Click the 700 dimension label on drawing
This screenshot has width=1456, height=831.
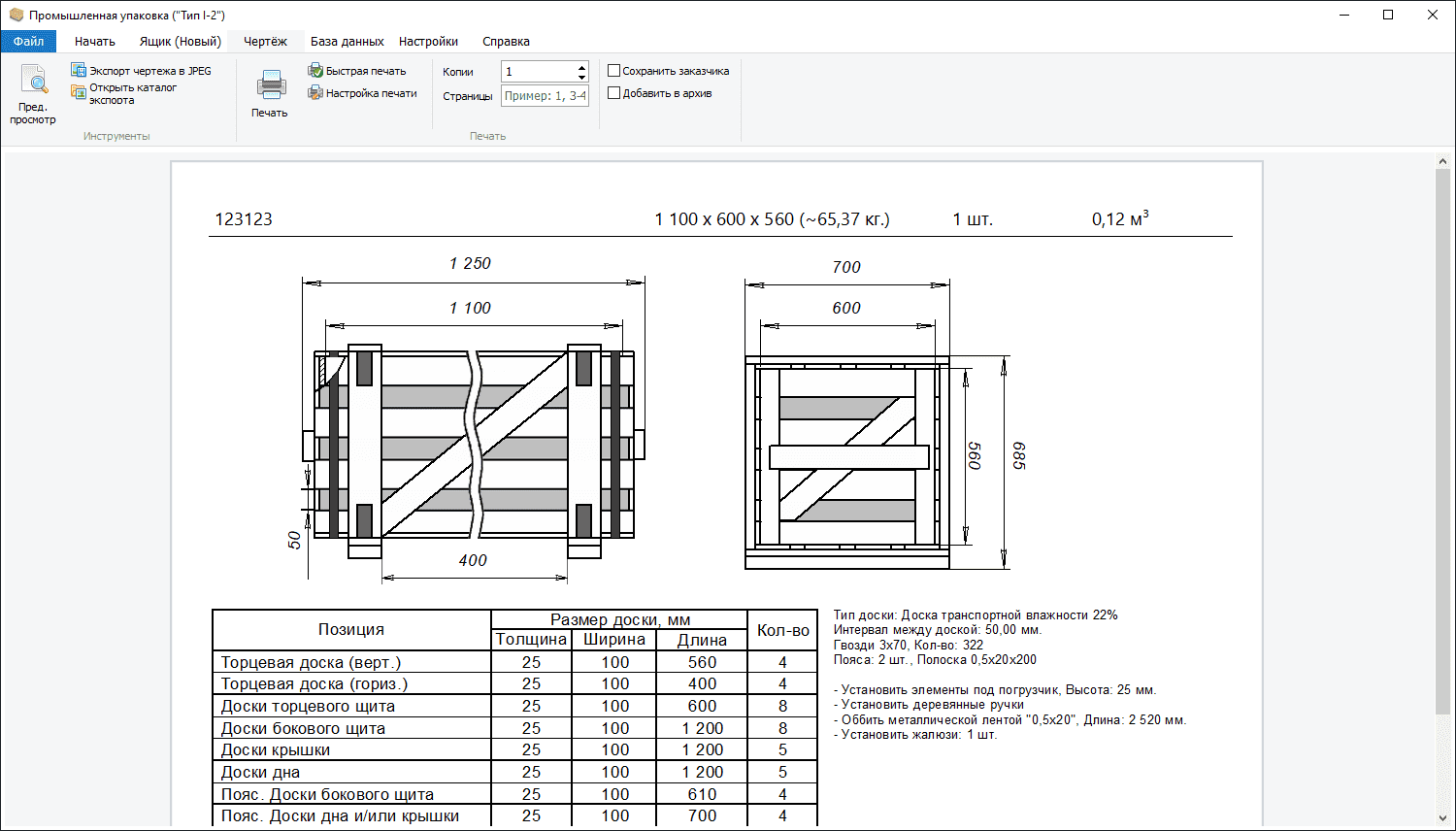tap(846, 267)
